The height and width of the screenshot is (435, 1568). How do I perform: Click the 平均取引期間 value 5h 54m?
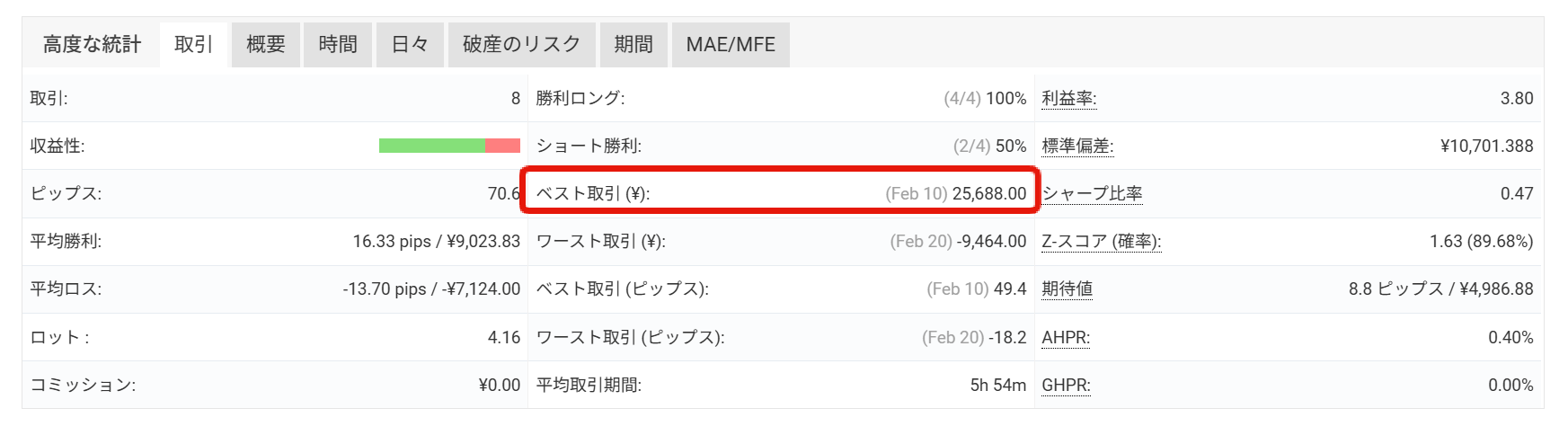[x=997, y=386]
